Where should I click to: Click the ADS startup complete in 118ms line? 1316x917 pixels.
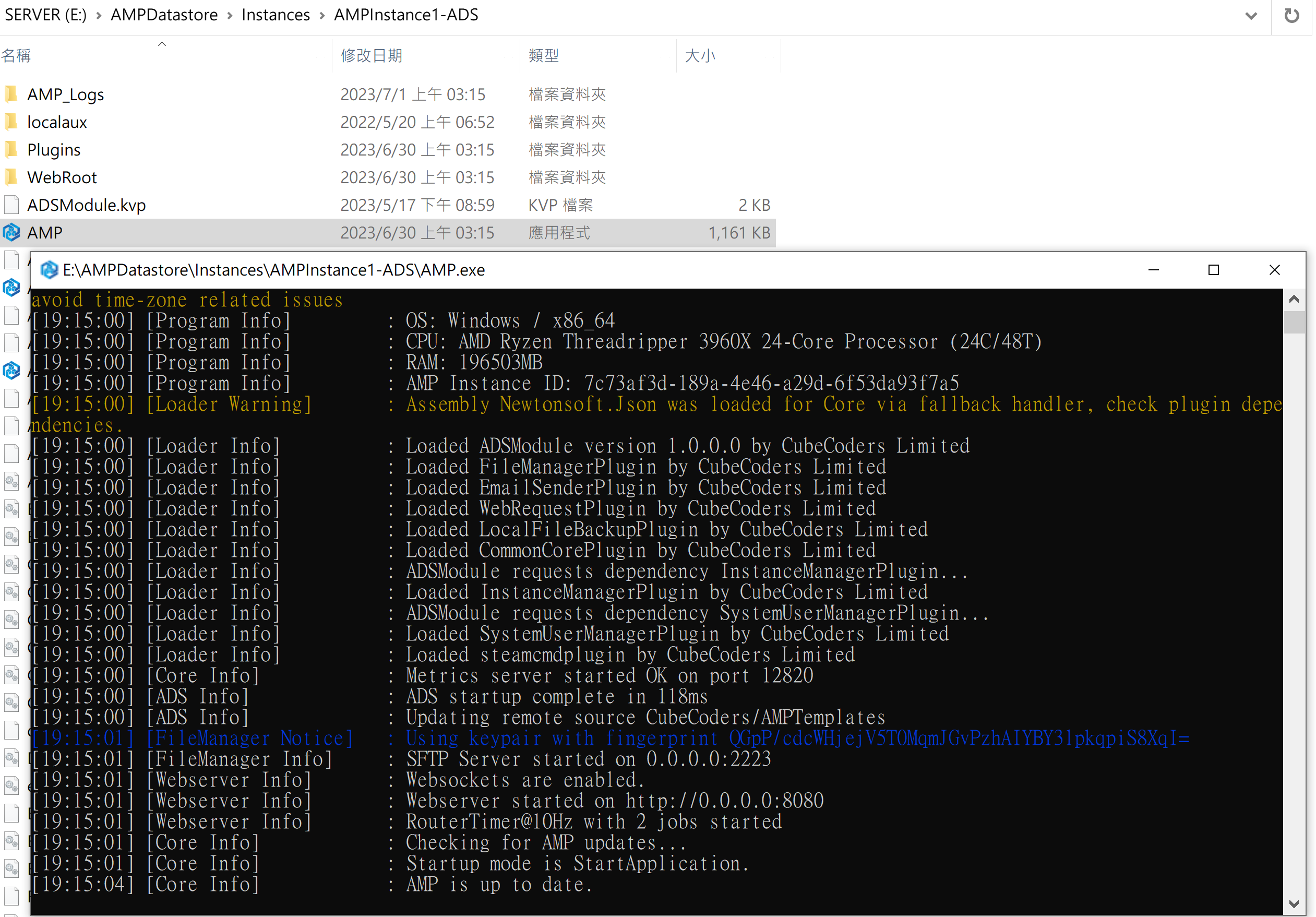(x=369, y=696)
